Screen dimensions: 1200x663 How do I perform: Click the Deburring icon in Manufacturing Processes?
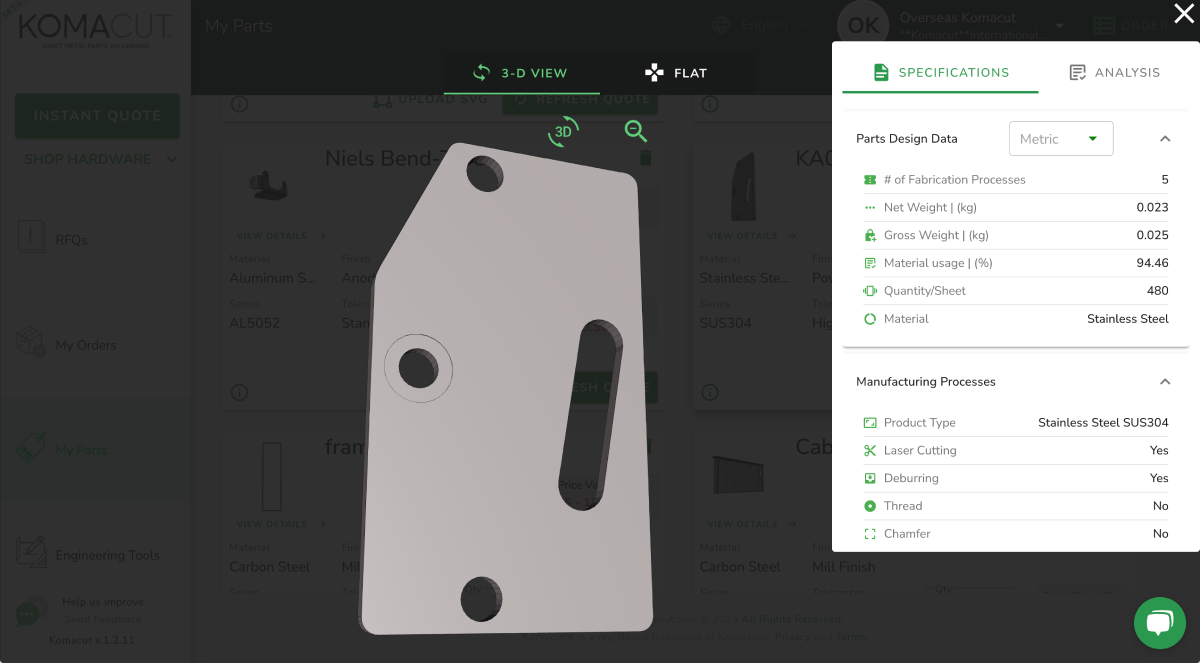point(872,478)
